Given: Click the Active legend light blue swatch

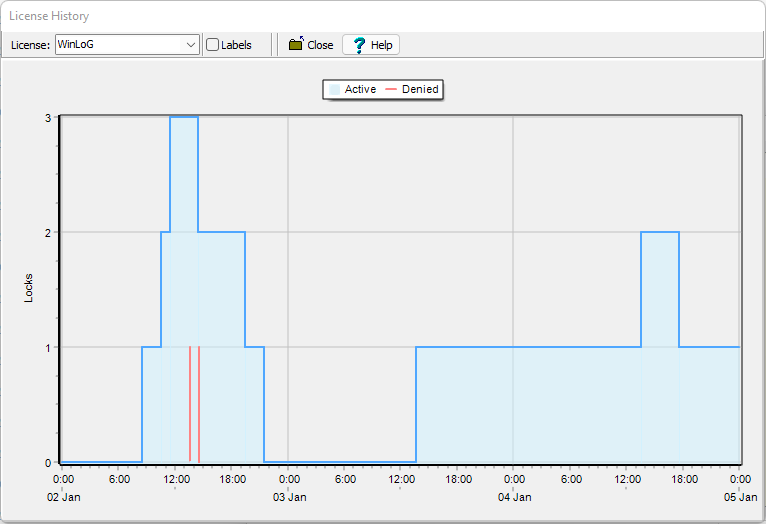Looking at the screenshot, I should pos(334,90).
